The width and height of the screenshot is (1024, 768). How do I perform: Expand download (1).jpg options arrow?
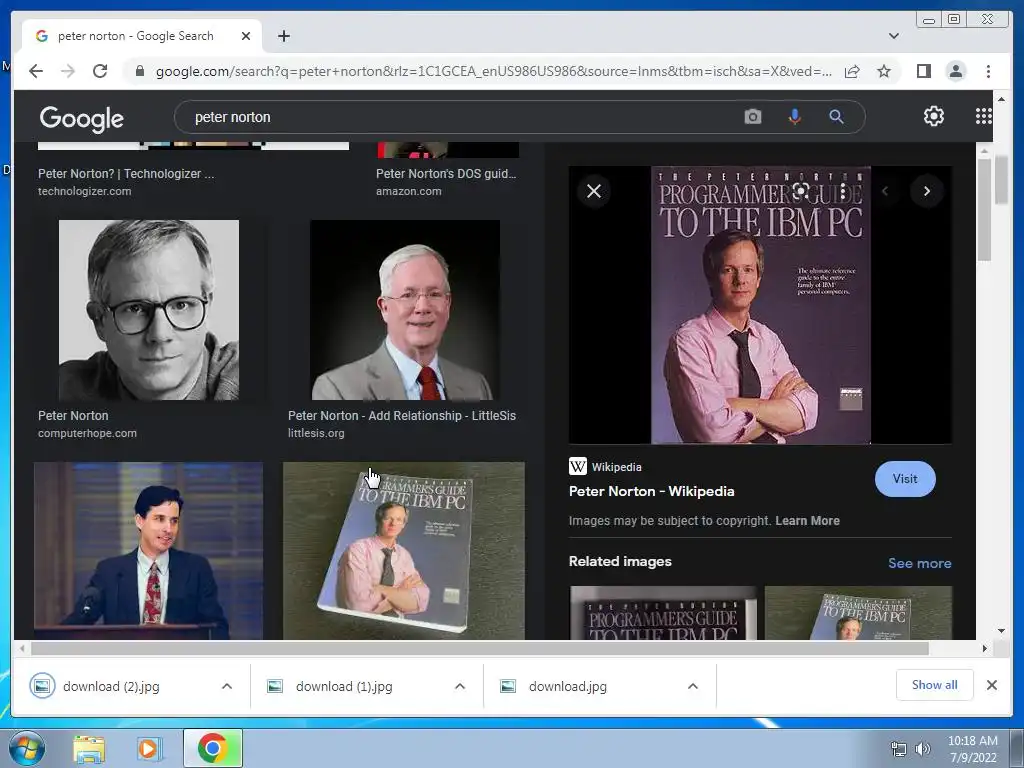(460, 686)
